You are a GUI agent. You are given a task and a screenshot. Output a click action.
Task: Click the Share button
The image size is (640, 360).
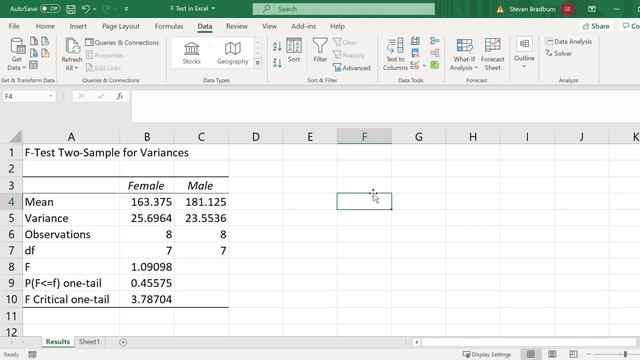[x=596, y=26]
